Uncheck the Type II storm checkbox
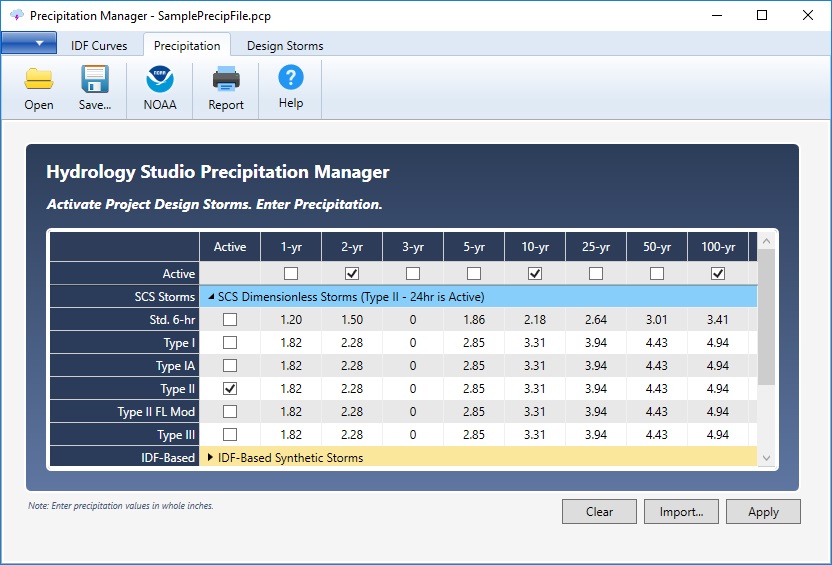Image resolution: width=832 pixels, height=565 pixels. coord(230,388)
